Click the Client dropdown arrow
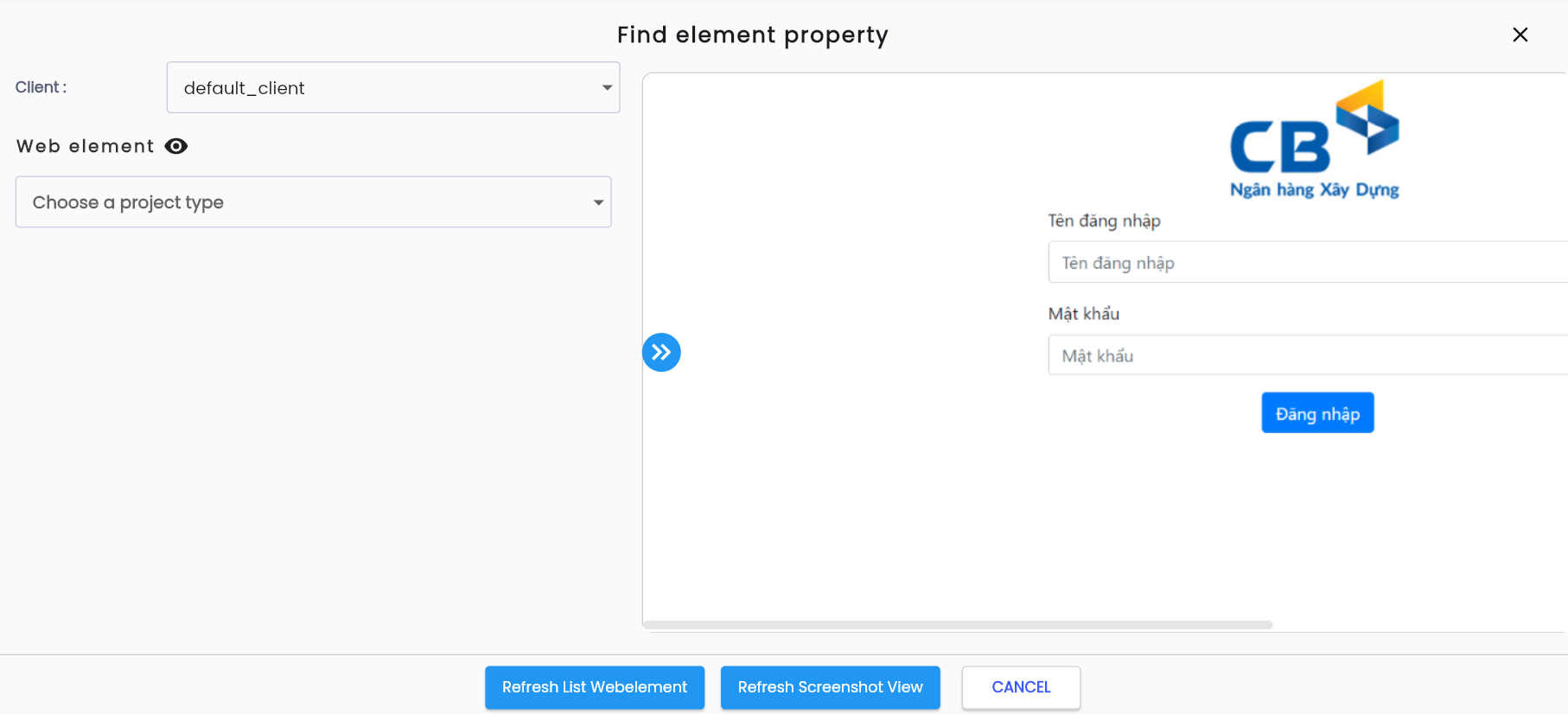Image resolution: width=1568 pixels, height=714 pixels. (x=607, y=87)
